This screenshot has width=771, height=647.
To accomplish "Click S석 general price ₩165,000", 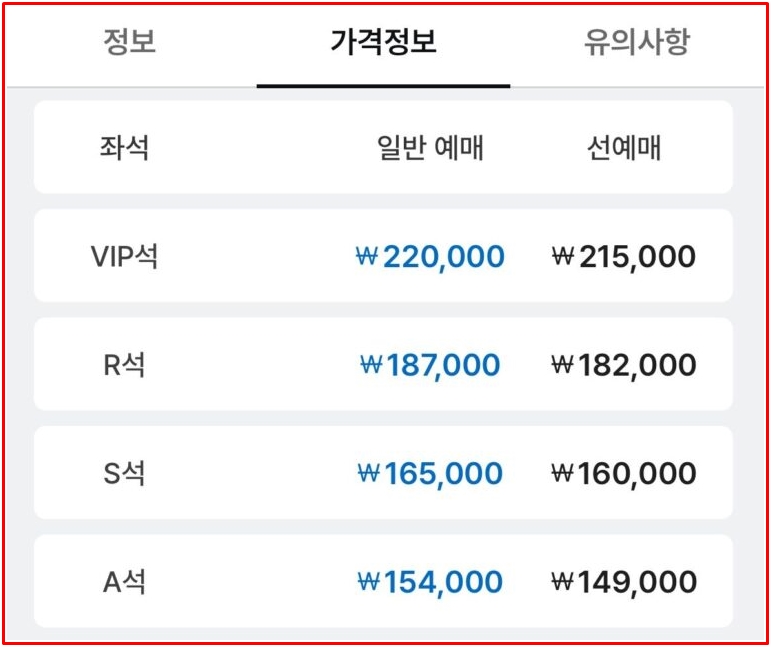I will point(430,474).
